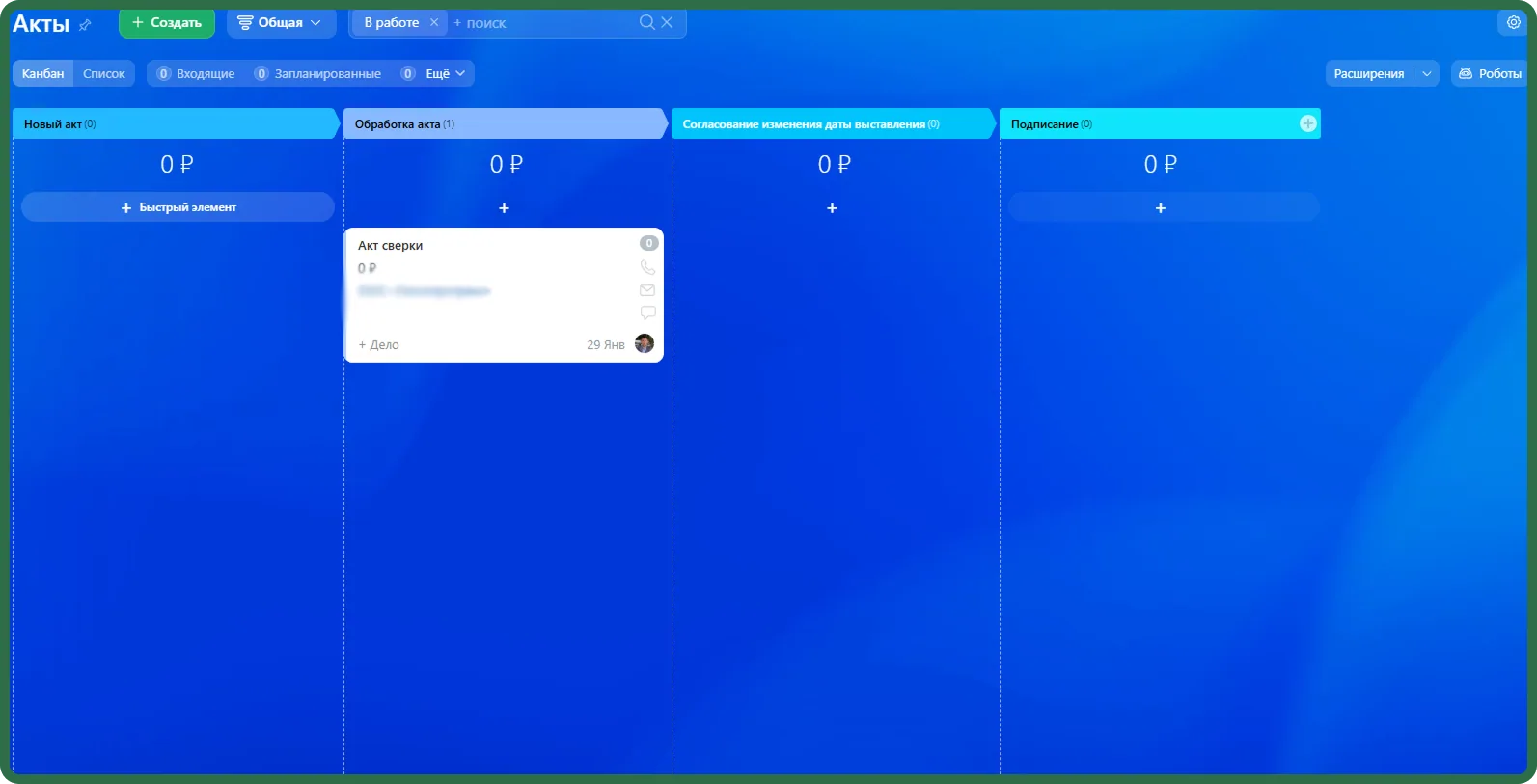Click the counter badge on Акт сверки card
Screen dimensions: 1537x784
[649, 243]
